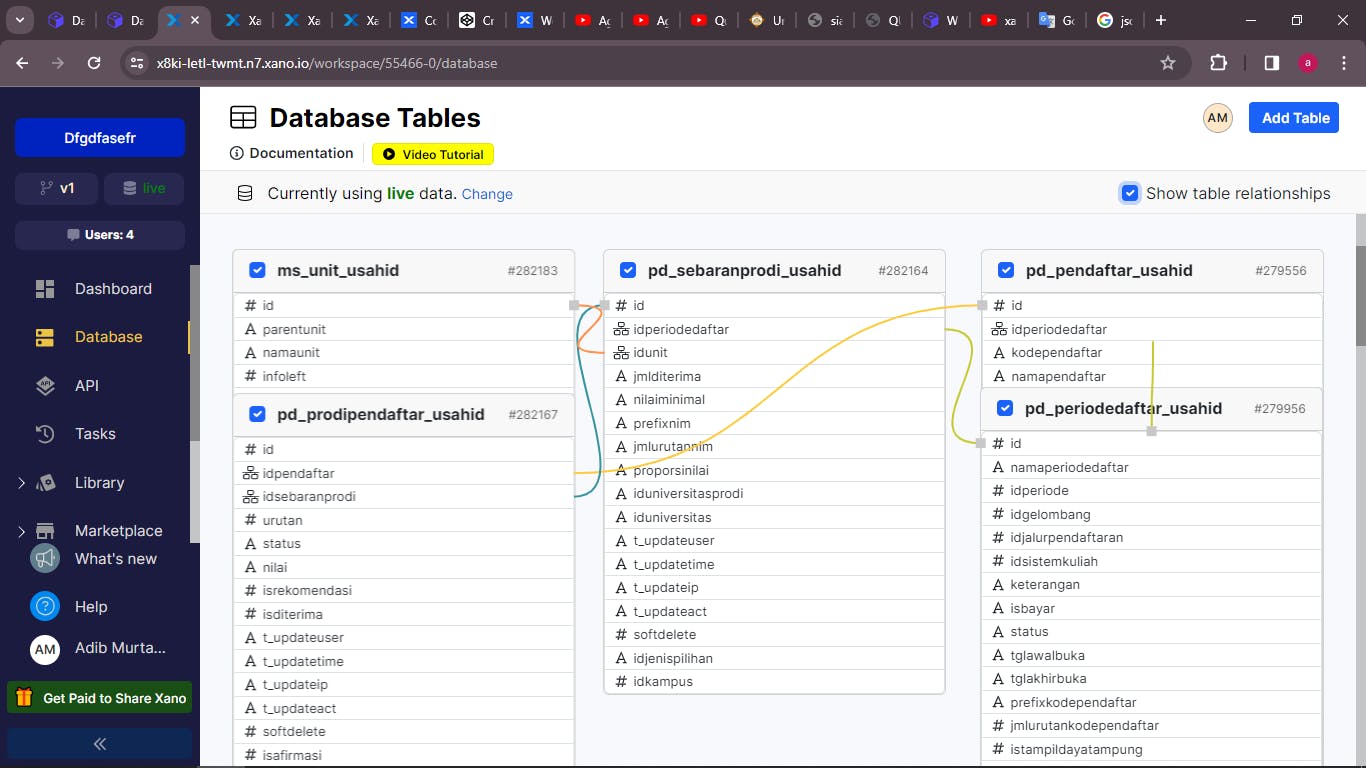Toggle the pd_pendaftar_usahid table checkbox
The width and height of the screenshot is (1366, 768).
1006,270
